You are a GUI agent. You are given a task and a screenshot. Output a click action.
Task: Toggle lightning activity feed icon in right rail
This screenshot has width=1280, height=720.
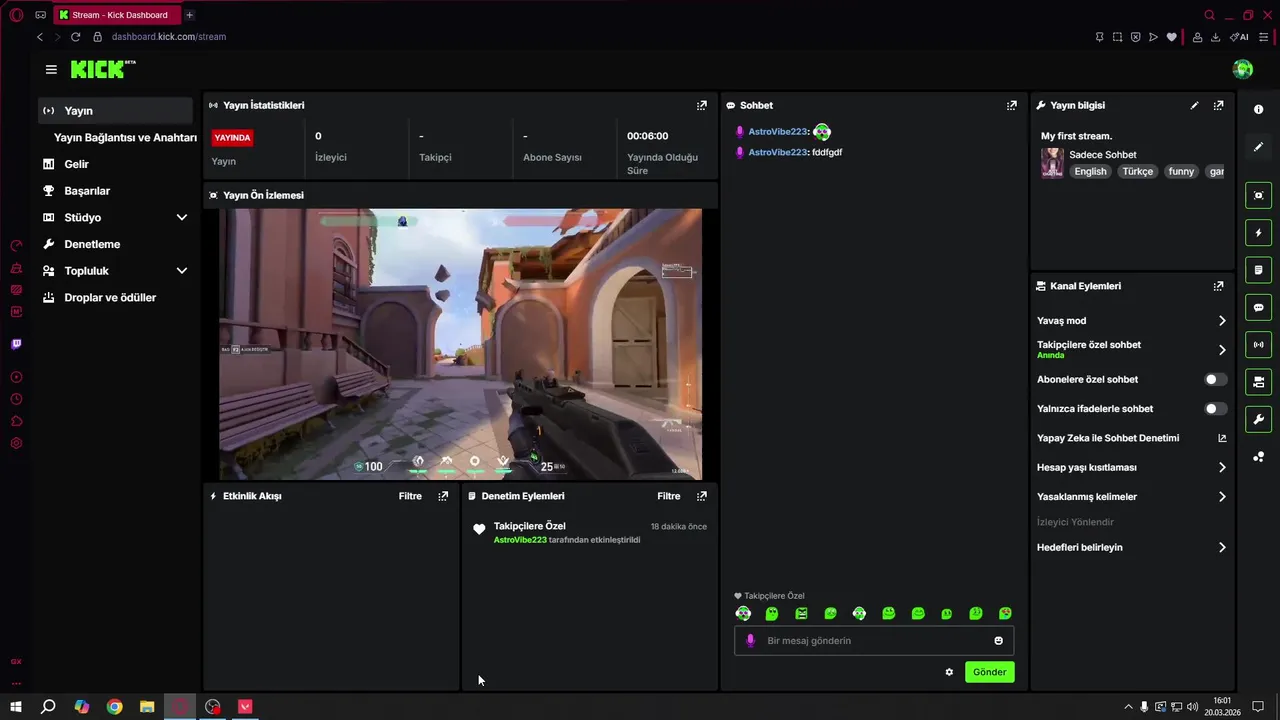click(x=1258, y=233)
